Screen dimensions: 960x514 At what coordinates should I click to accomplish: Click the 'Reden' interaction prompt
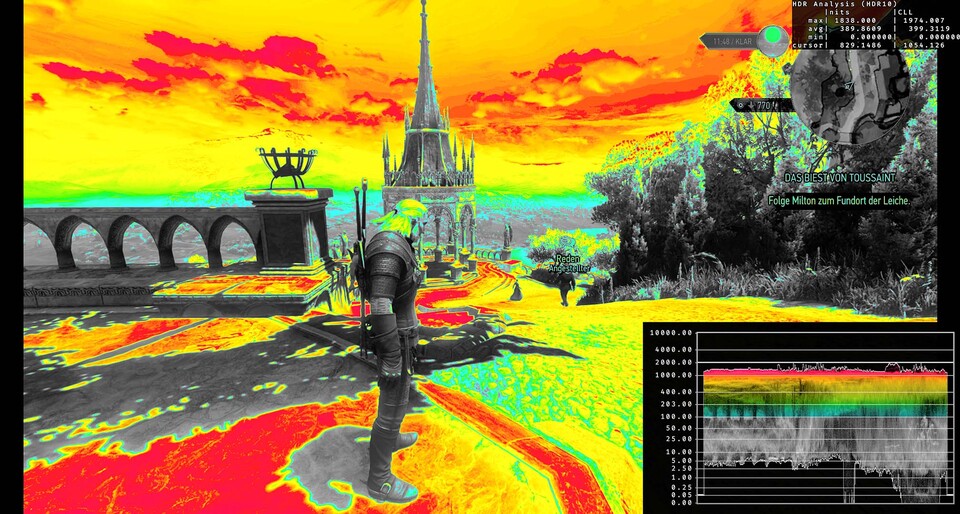567,259
